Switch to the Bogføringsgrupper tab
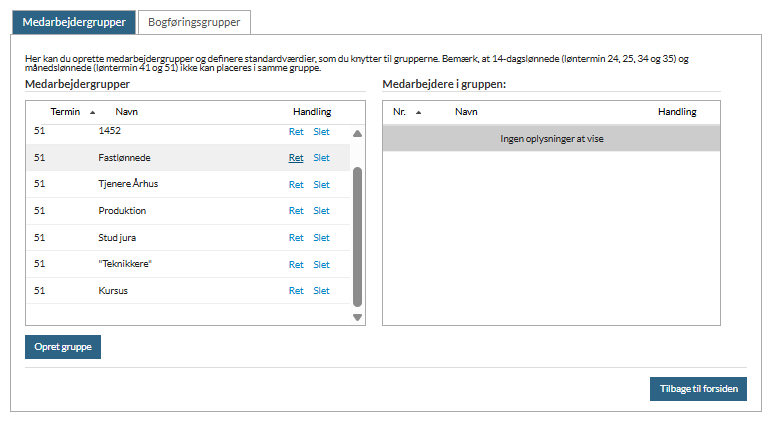 click(194, 22)
